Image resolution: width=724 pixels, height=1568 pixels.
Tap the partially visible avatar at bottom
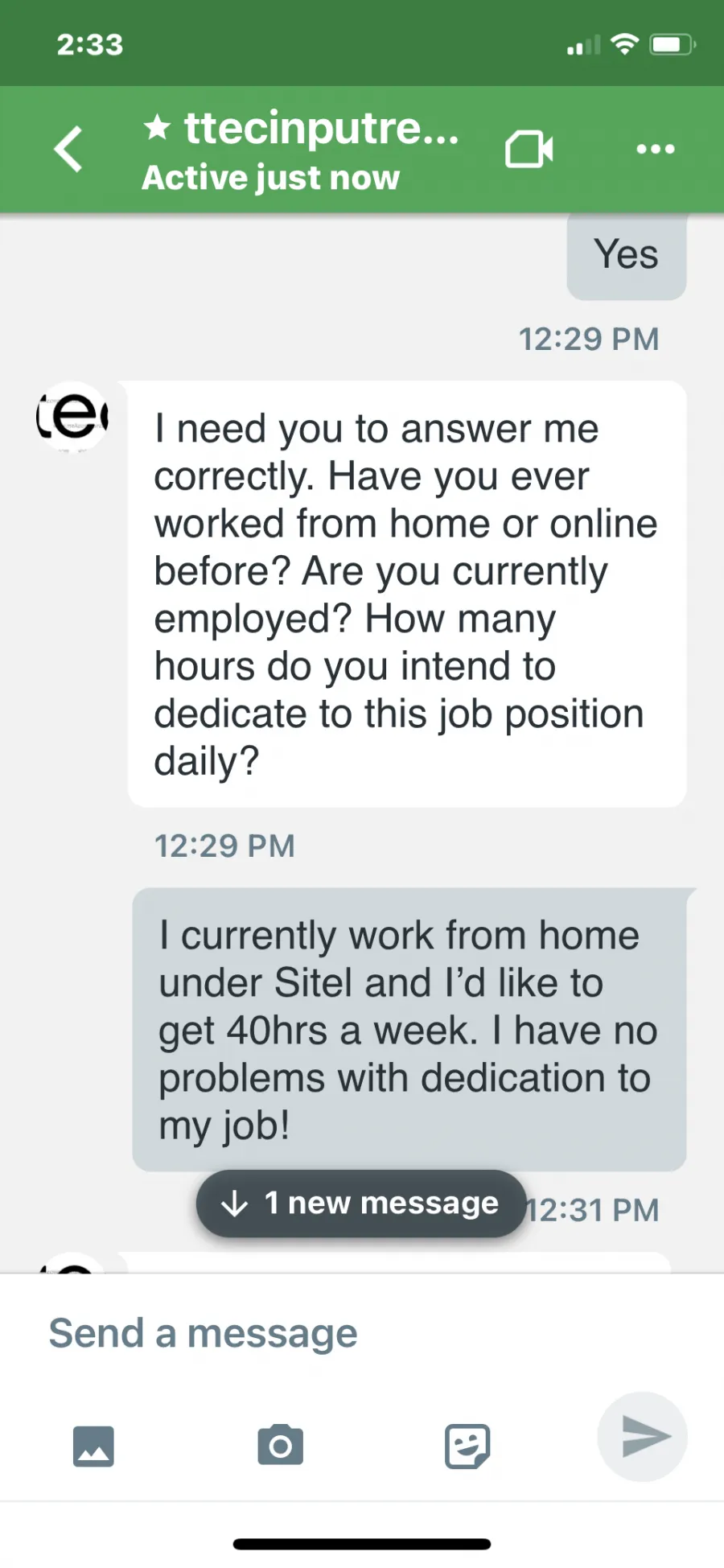click(72, 1263)
